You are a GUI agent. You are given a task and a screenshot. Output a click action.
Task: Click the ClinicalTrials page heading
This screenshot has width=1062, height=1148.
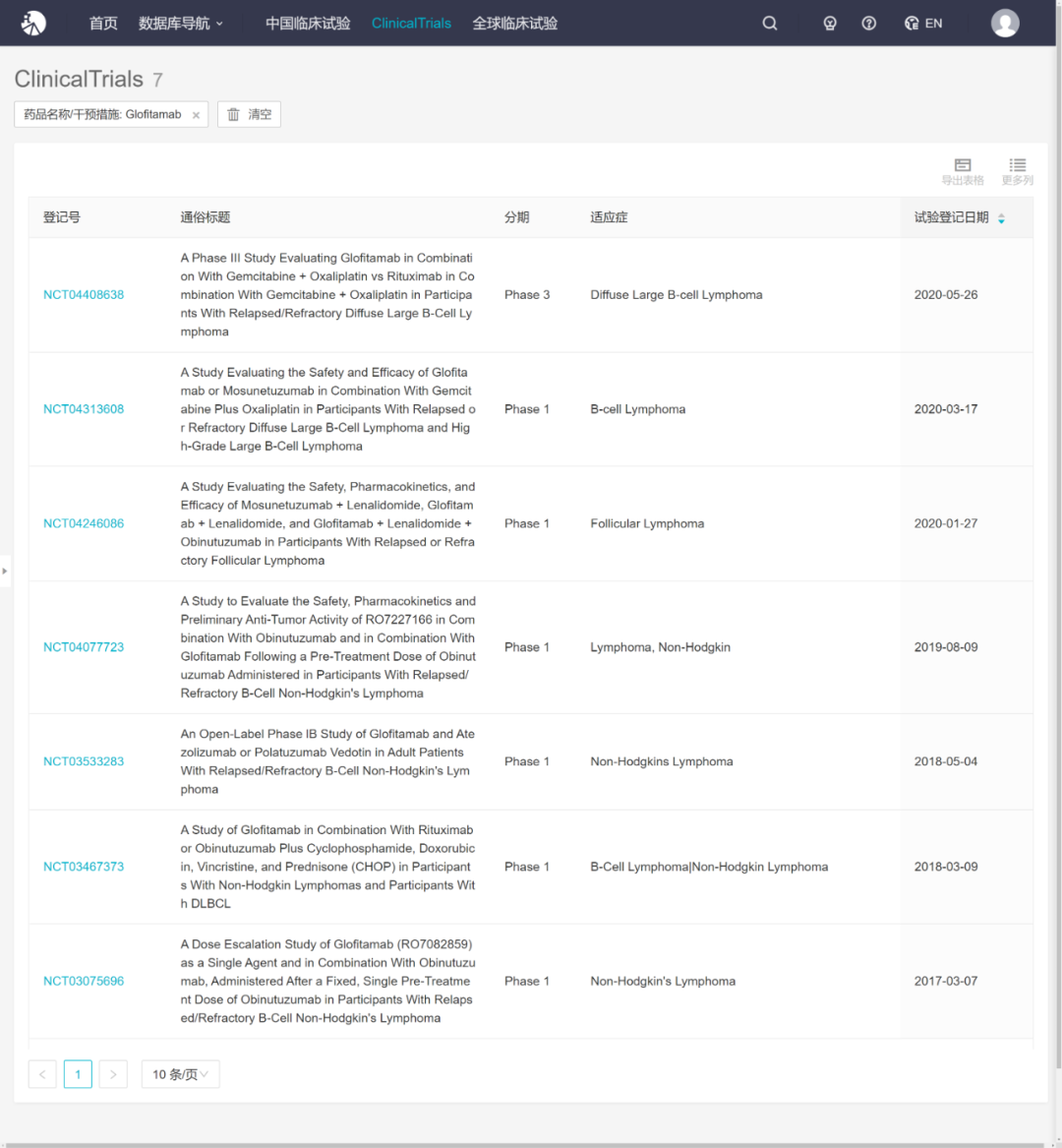coord(79,79)
